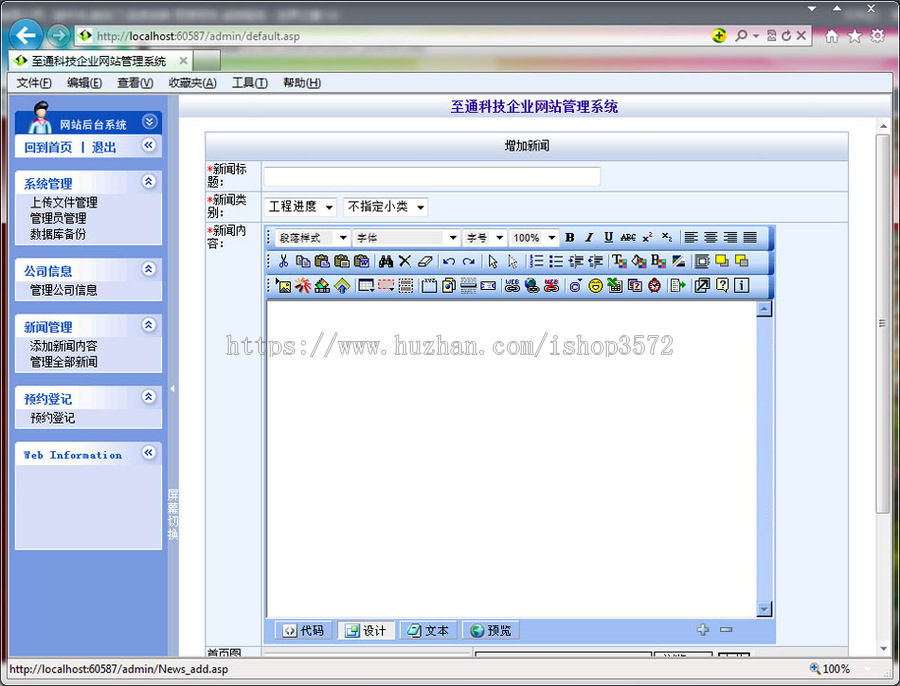Cut selection with the scissors icon
The width and height of the screenshot is (900, 686).
pos(283,261)
